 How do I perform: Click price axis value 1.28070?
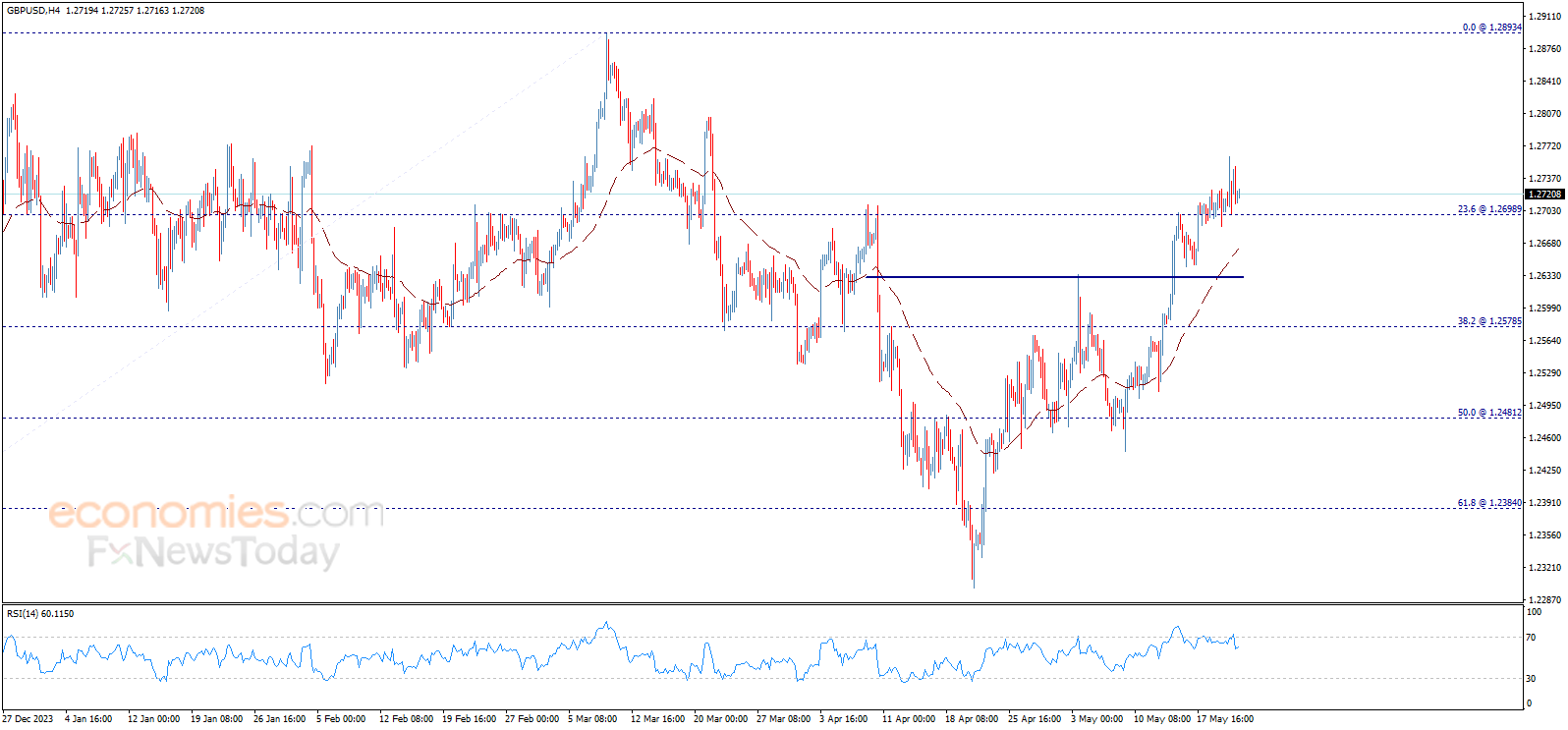pos(1545,114)
